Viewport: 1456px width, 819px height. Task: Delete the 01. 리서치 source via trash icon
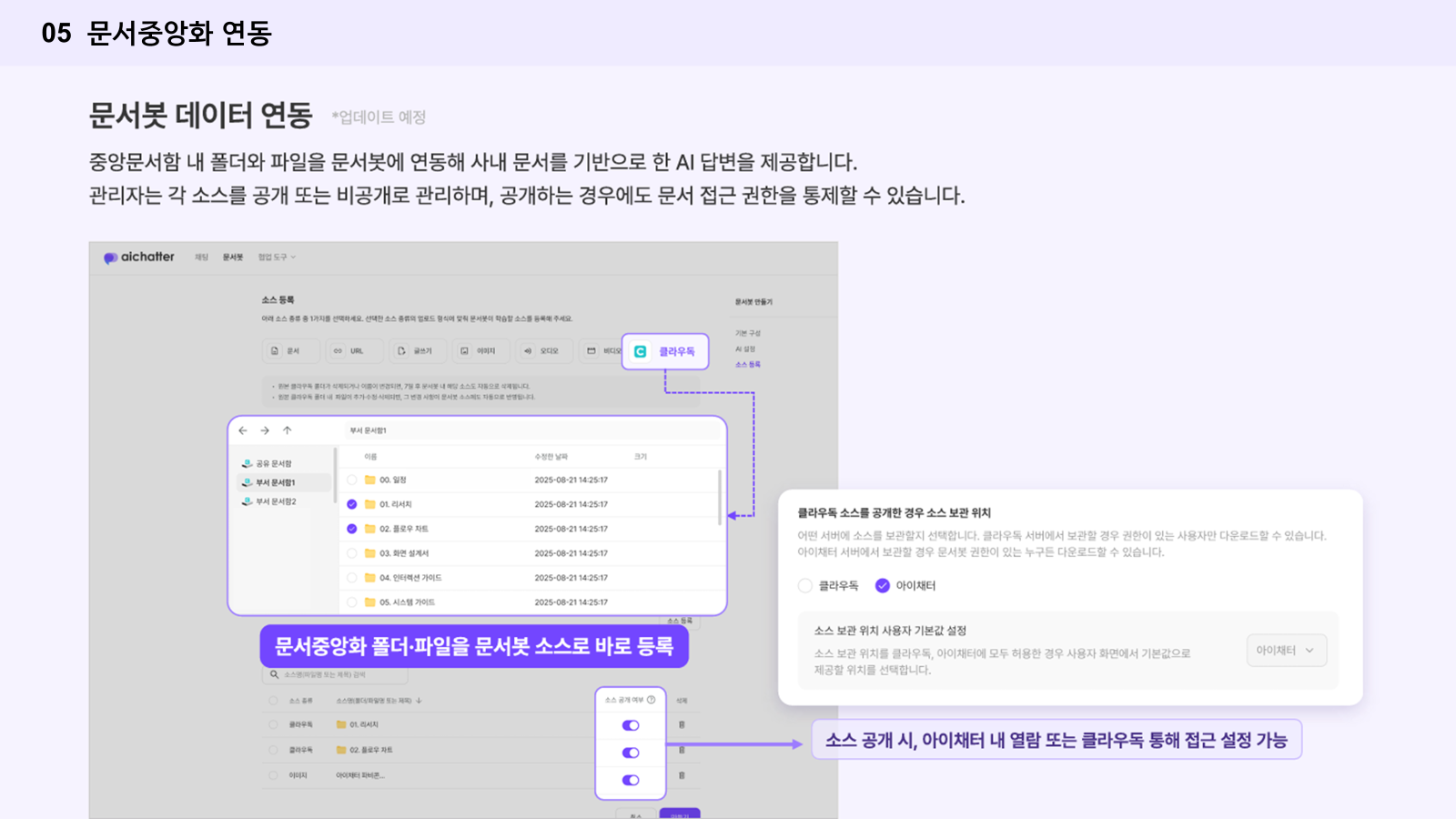tap(682, 725)
